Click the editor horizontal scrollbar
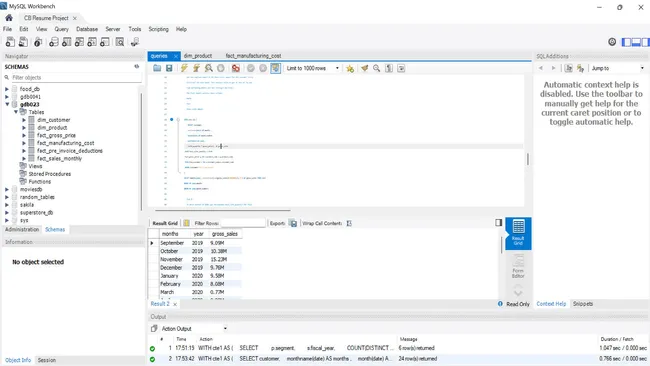Image resolution: width=650 pixels, height=366 pixels. [223, 210]
